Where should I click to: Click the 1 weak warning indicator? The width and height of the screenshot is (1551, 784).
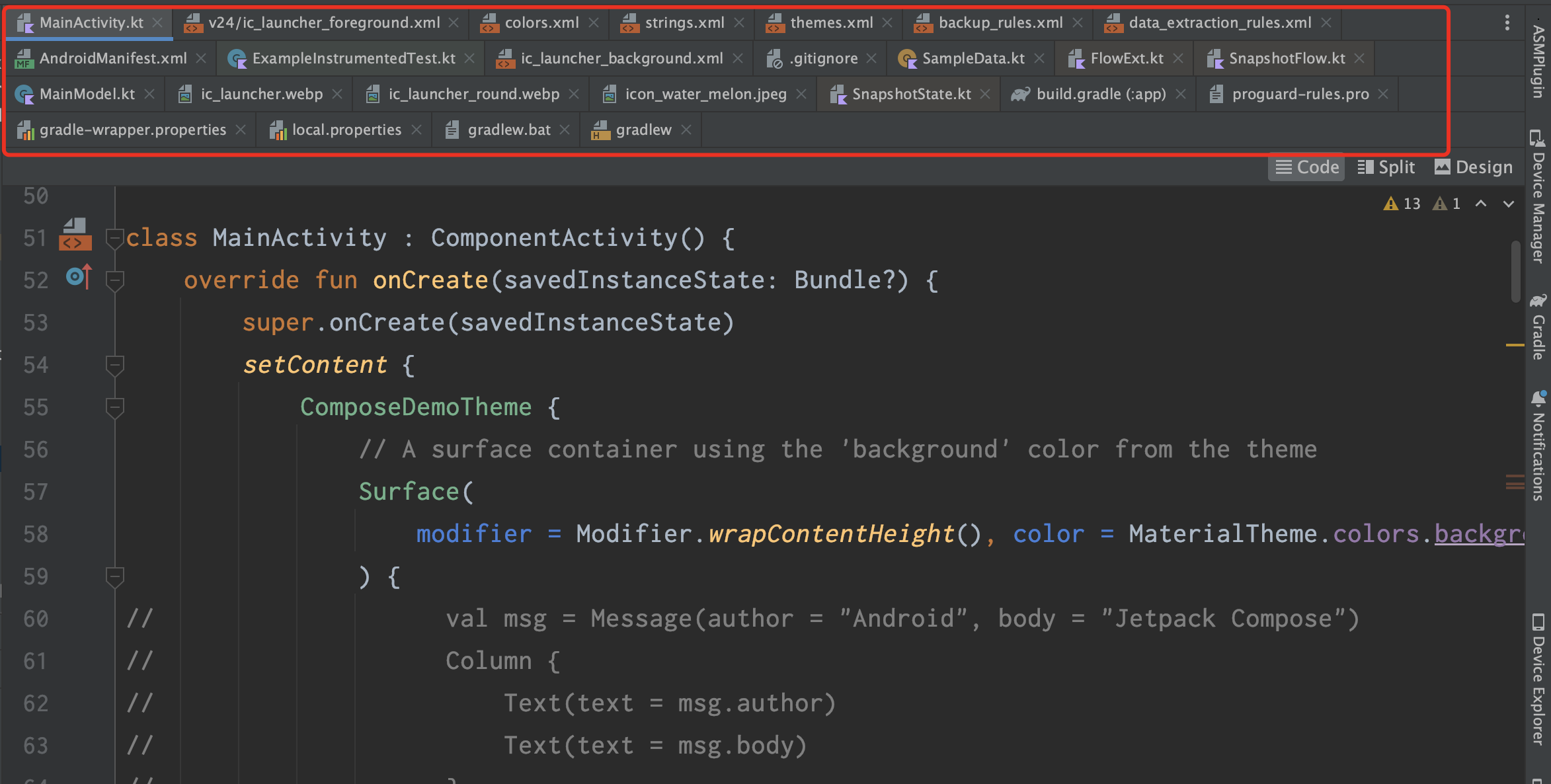pyautogui.click(x=1447, y=204)
